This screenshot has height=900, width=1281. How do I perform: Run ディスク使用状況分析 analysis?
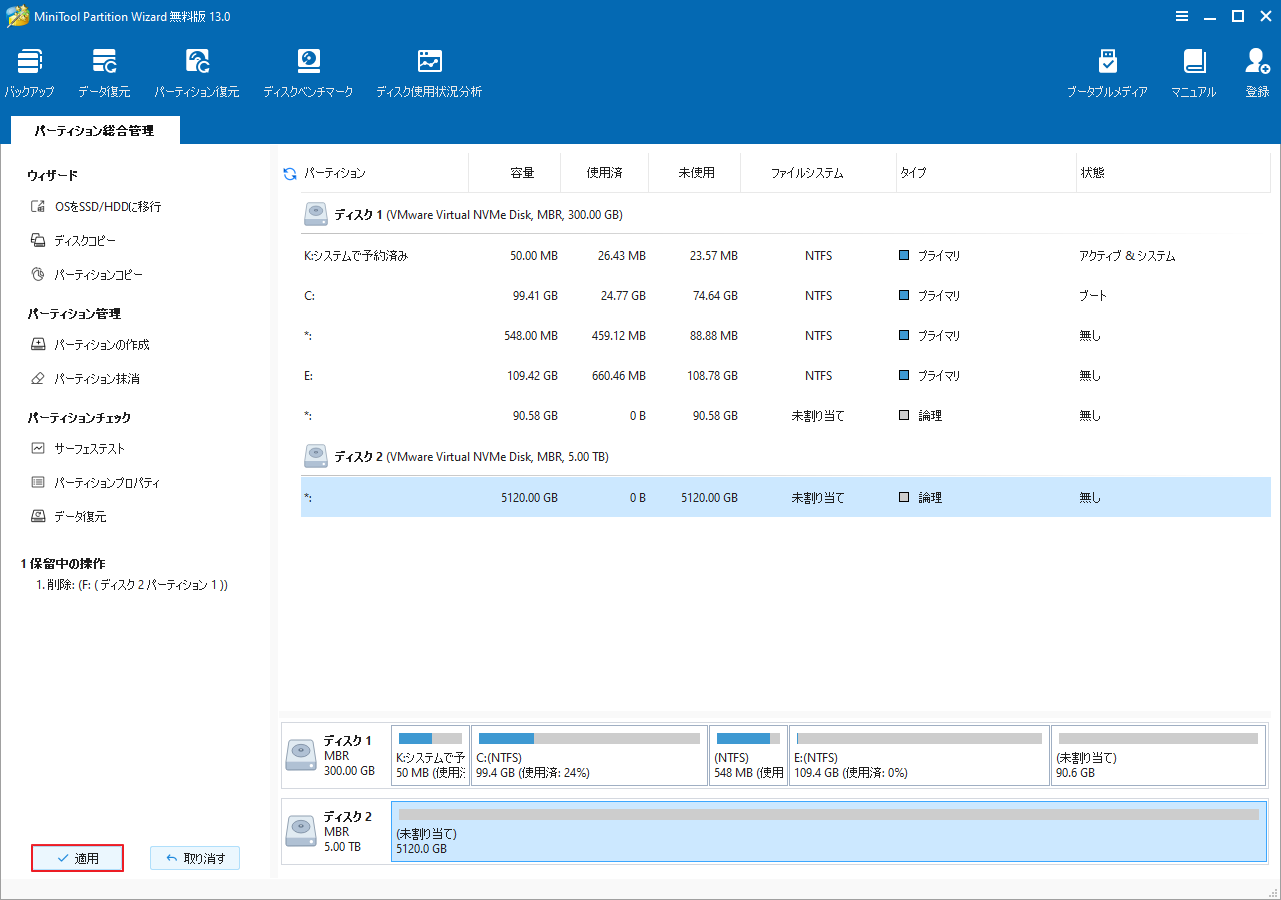click(429, 70)
